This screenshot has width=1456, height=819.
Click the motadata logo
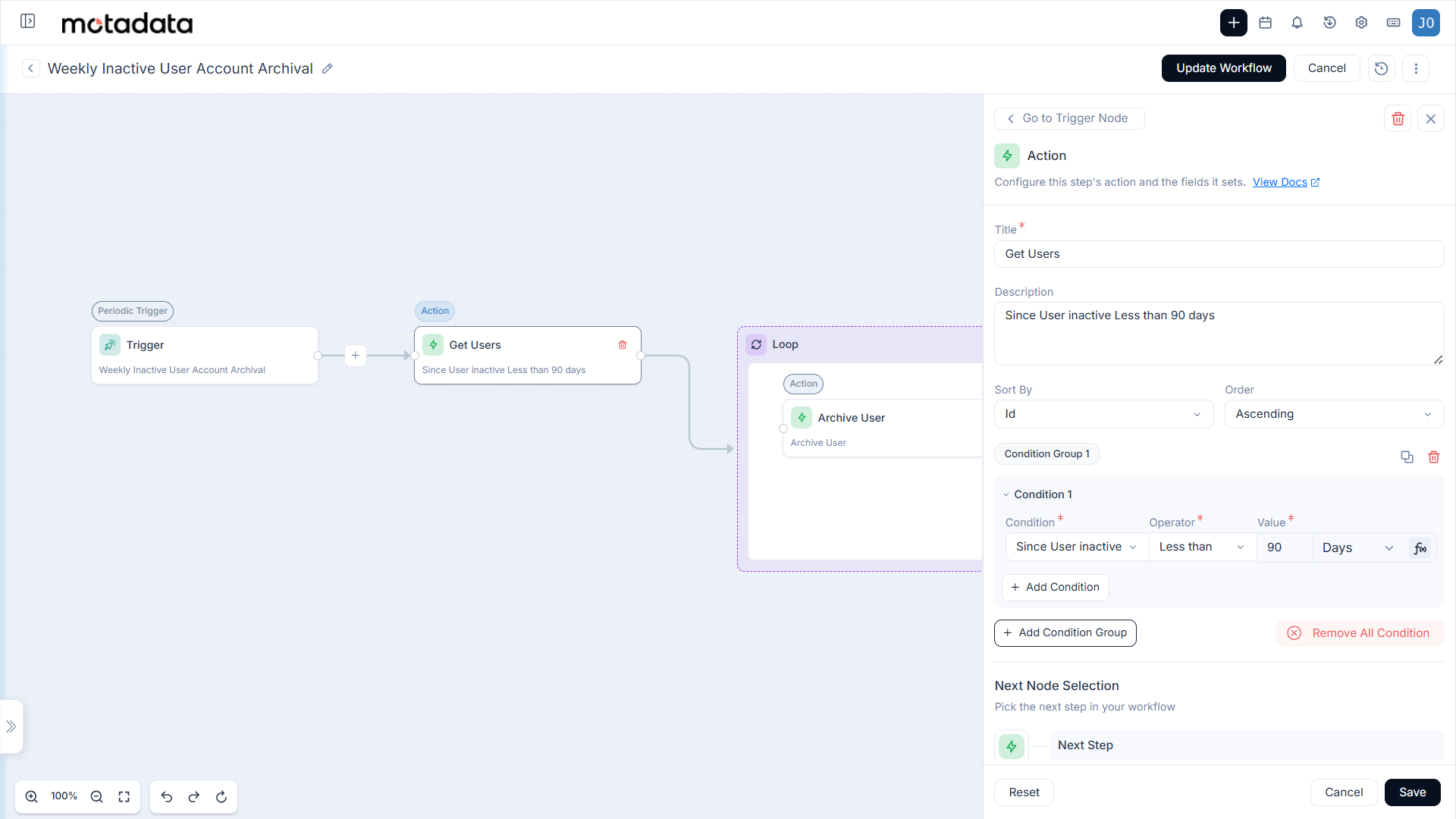127,24
